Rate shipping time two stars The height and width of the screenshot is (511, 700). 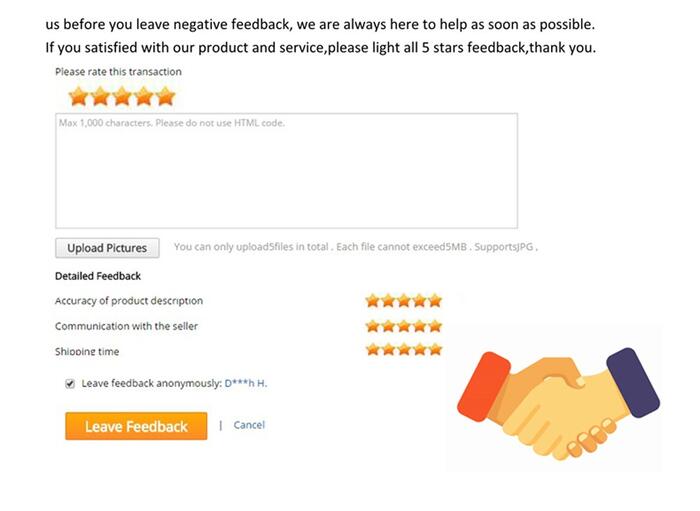tap(388, 349)
